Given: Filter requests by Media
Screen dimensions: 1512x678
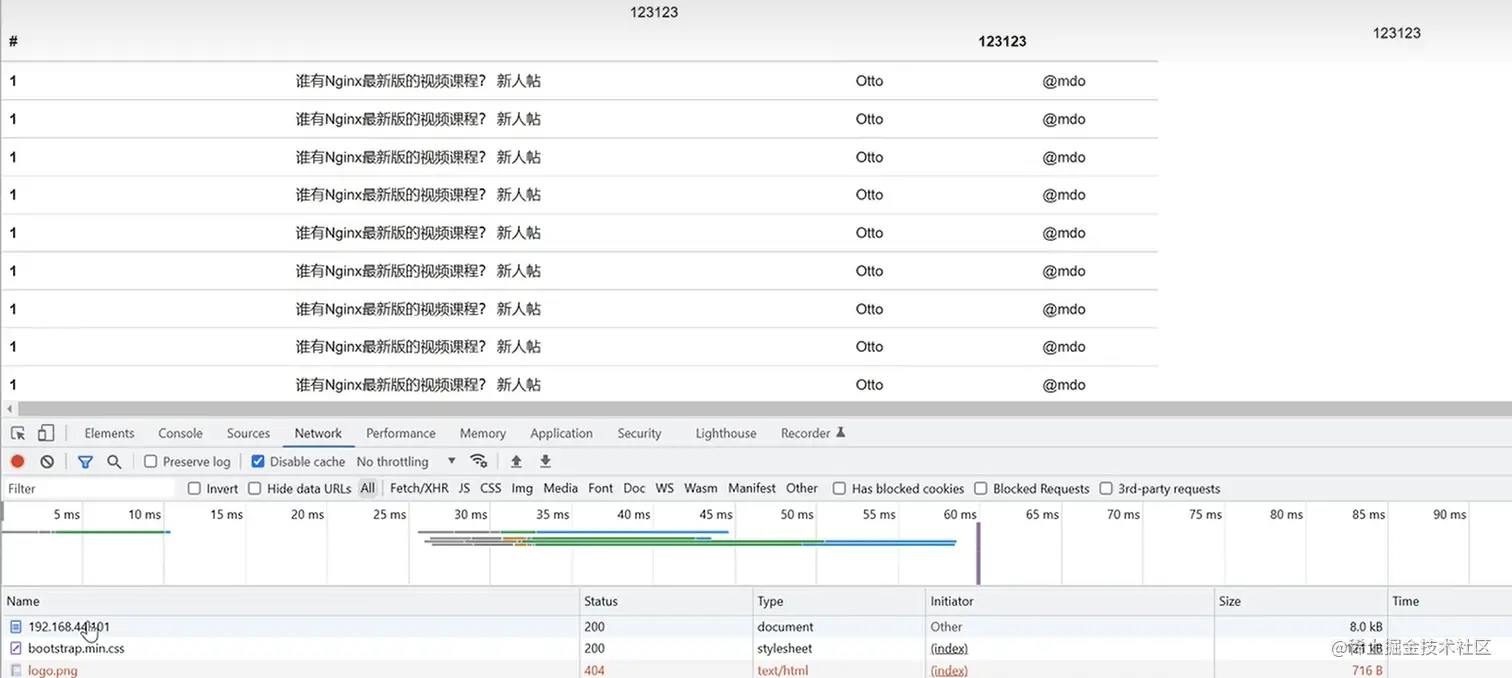Looking at the screenshot, I should click(560, 488).
